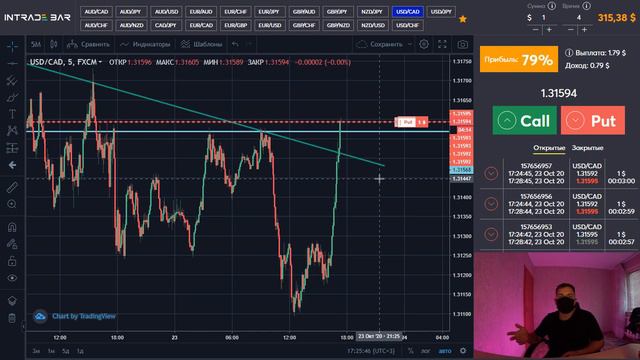
Task: Click the yellow favorites star
Action: click(x=463, y=19)
